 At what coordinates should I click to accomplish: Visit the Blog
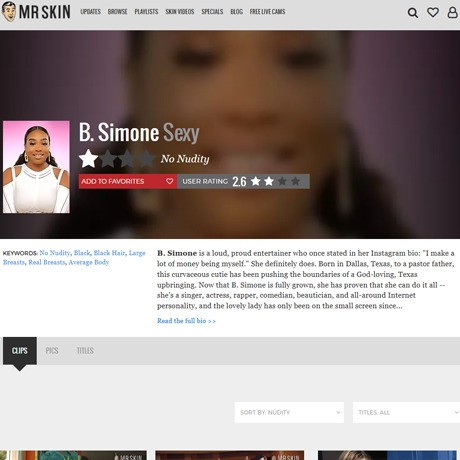coord(236,12)
